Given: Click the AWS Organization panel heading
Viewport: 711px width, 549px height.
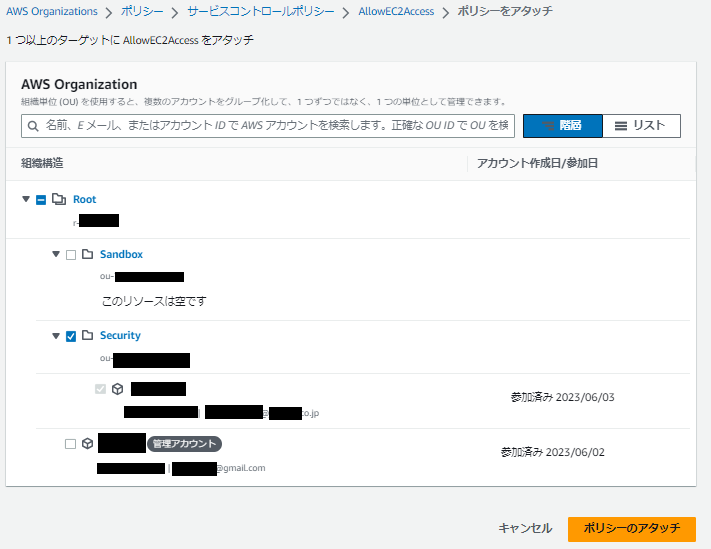Looking at the screenshot, I should point(79,84).
